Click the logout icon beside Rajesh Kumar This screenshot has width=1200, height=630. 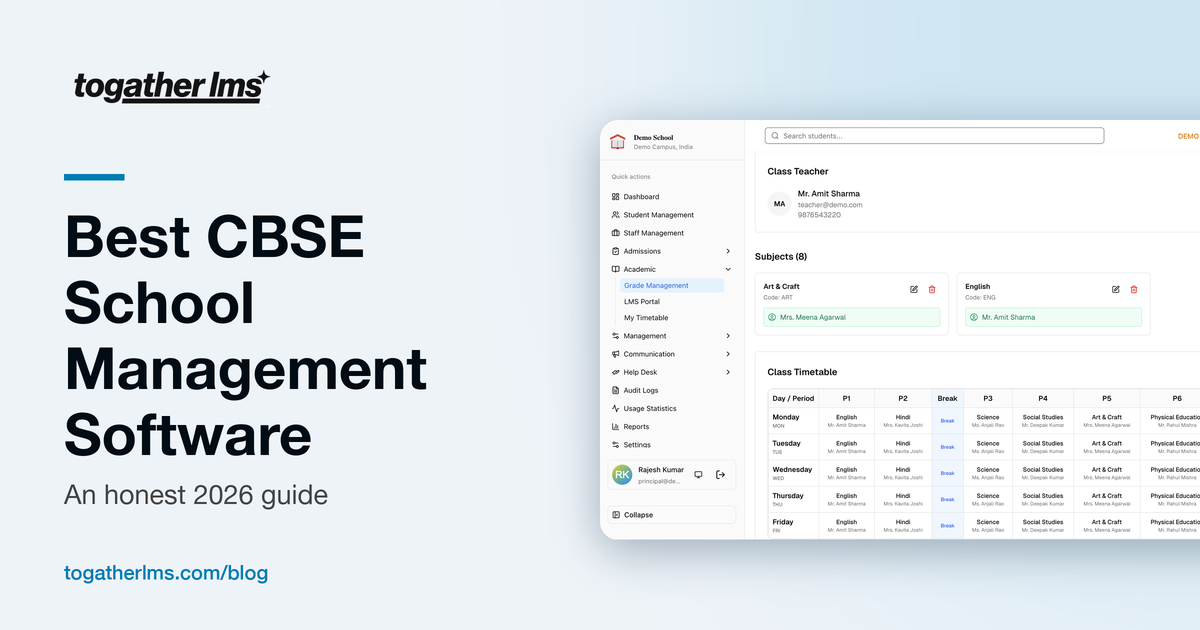pyautogui.click(x=720, y=475)
